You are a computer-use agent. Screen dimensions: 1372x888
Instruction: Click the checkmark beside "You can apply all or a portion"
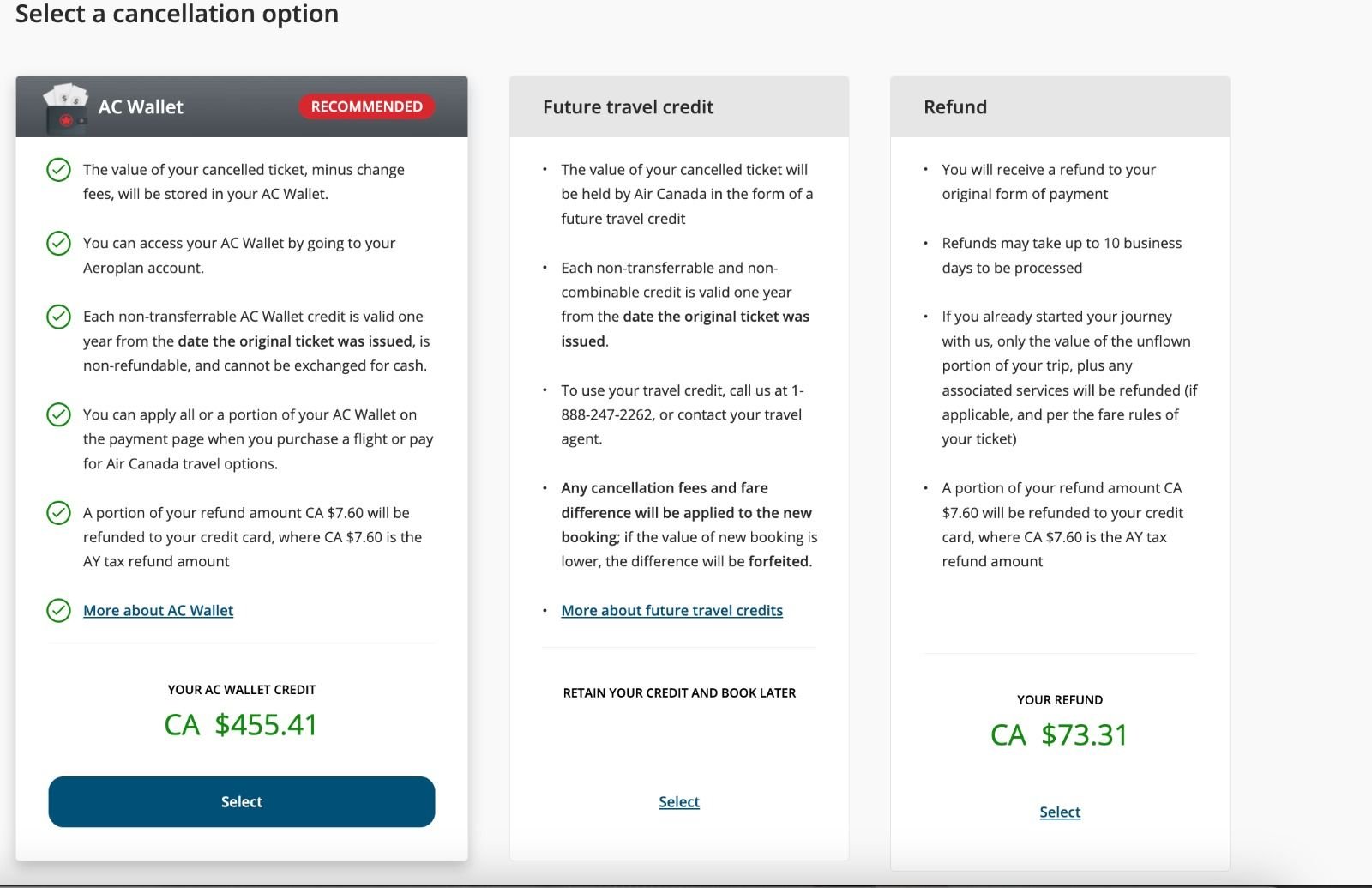coord(58,415)
